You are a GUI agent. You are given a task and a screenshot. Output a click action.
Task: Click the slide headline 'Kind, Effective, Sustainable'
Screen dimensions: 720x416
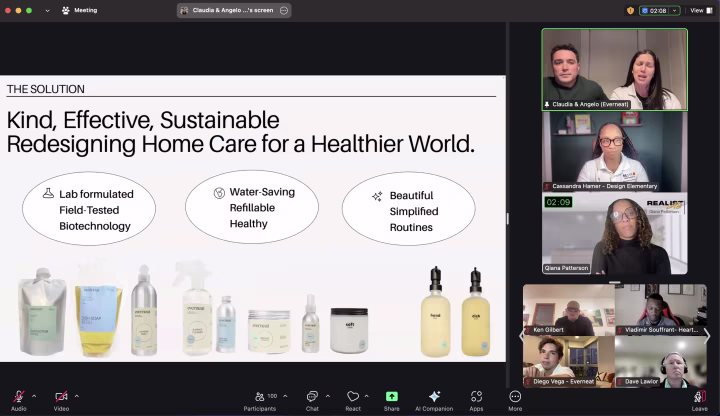click(x=143, y=120)
